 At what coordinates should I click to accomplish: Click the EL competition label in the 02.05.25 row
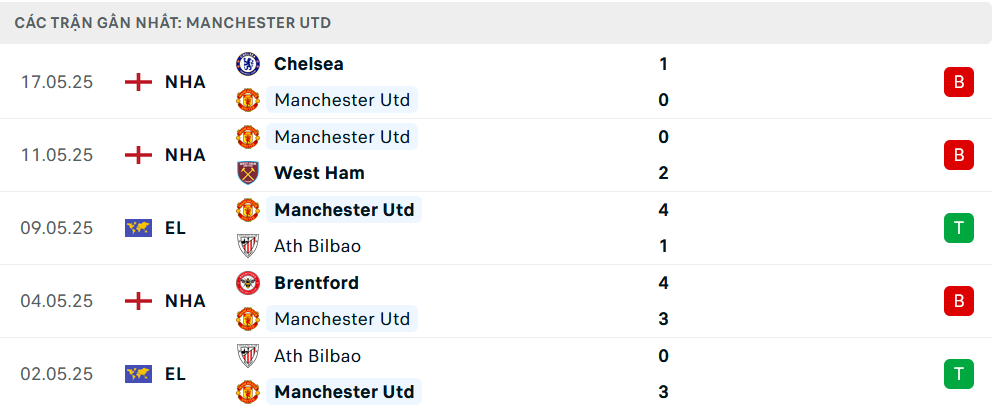point(175,373)
